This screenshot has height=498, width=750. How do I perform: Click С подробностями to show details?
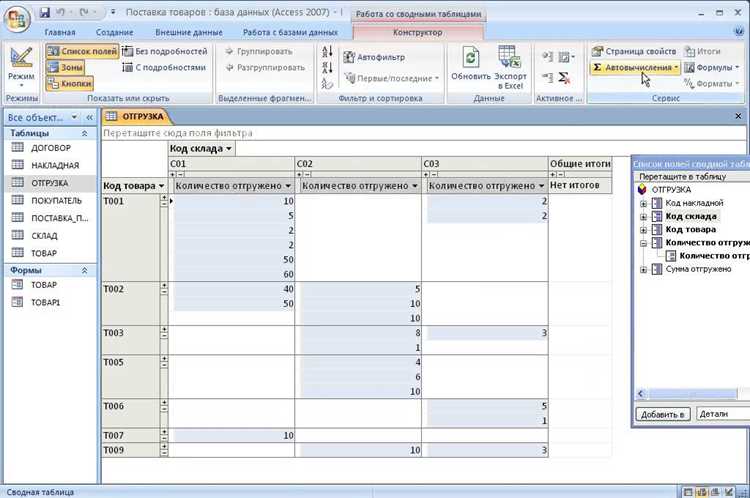(x=165, y=67)
